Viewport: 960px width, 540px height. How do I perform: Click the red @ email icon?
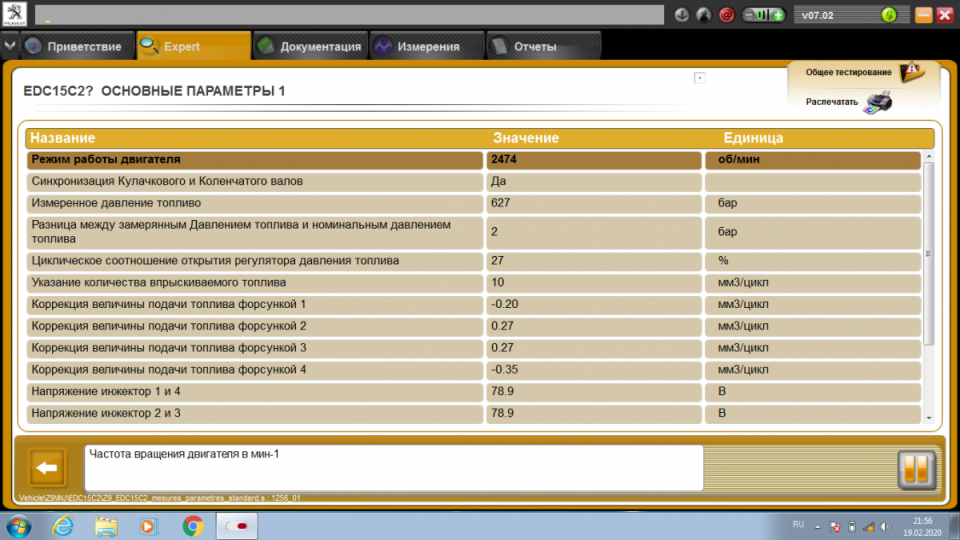[x=727, y=15]
